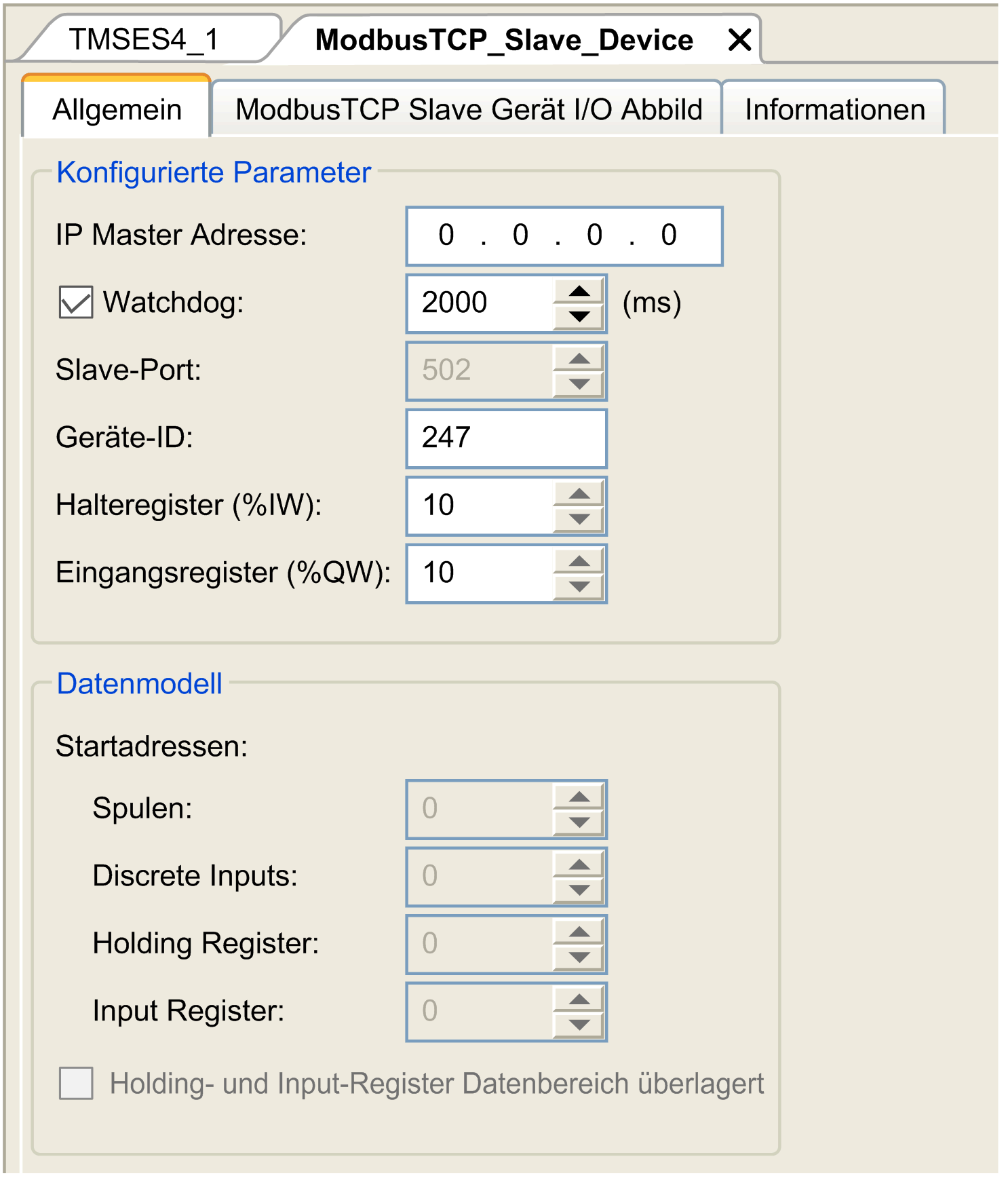The image size is (1008, 1180).
Task: Decrease Watchdog value with down arrow
Action: (579, 316)
